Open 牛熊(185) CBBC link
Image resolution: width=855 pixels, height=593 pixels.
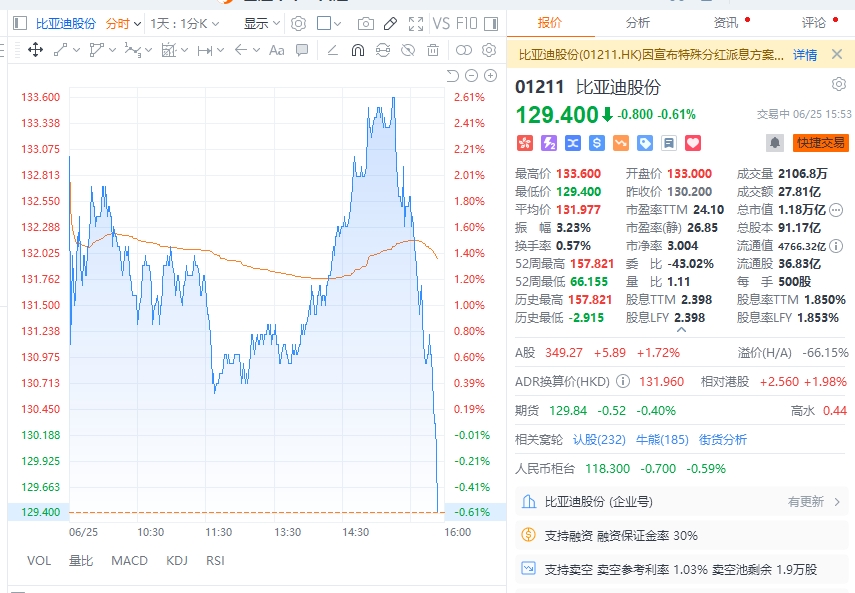662,439
